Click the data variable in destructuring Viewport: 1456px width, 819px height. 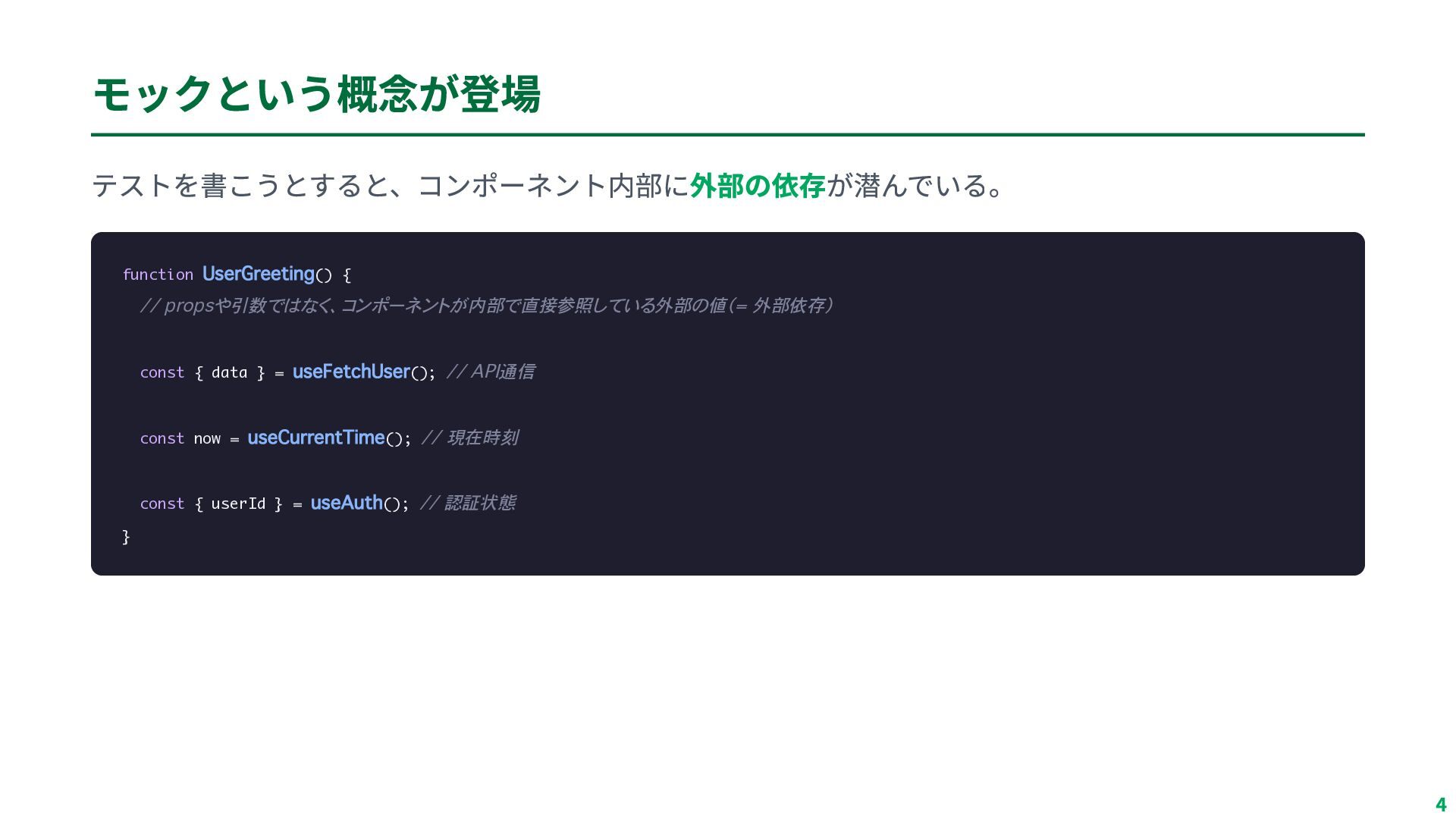click(x=229, y=372)
